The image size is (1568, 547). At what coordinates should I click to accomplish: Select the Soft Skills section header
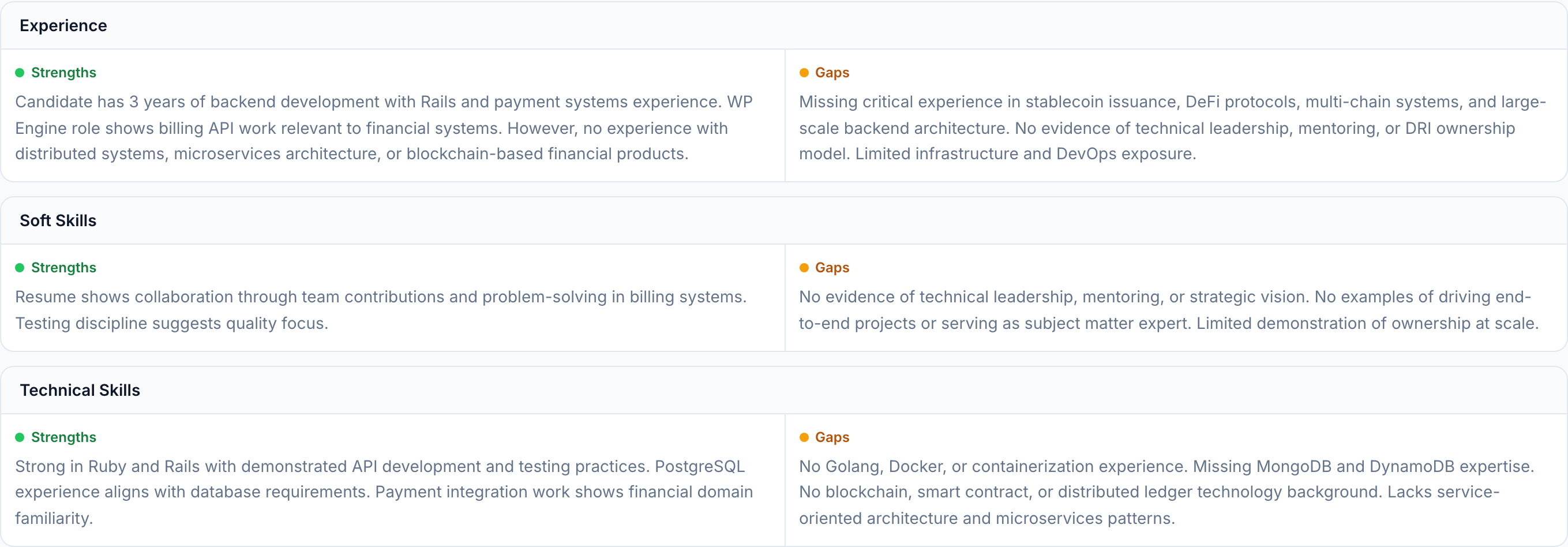tap(58, 220)
